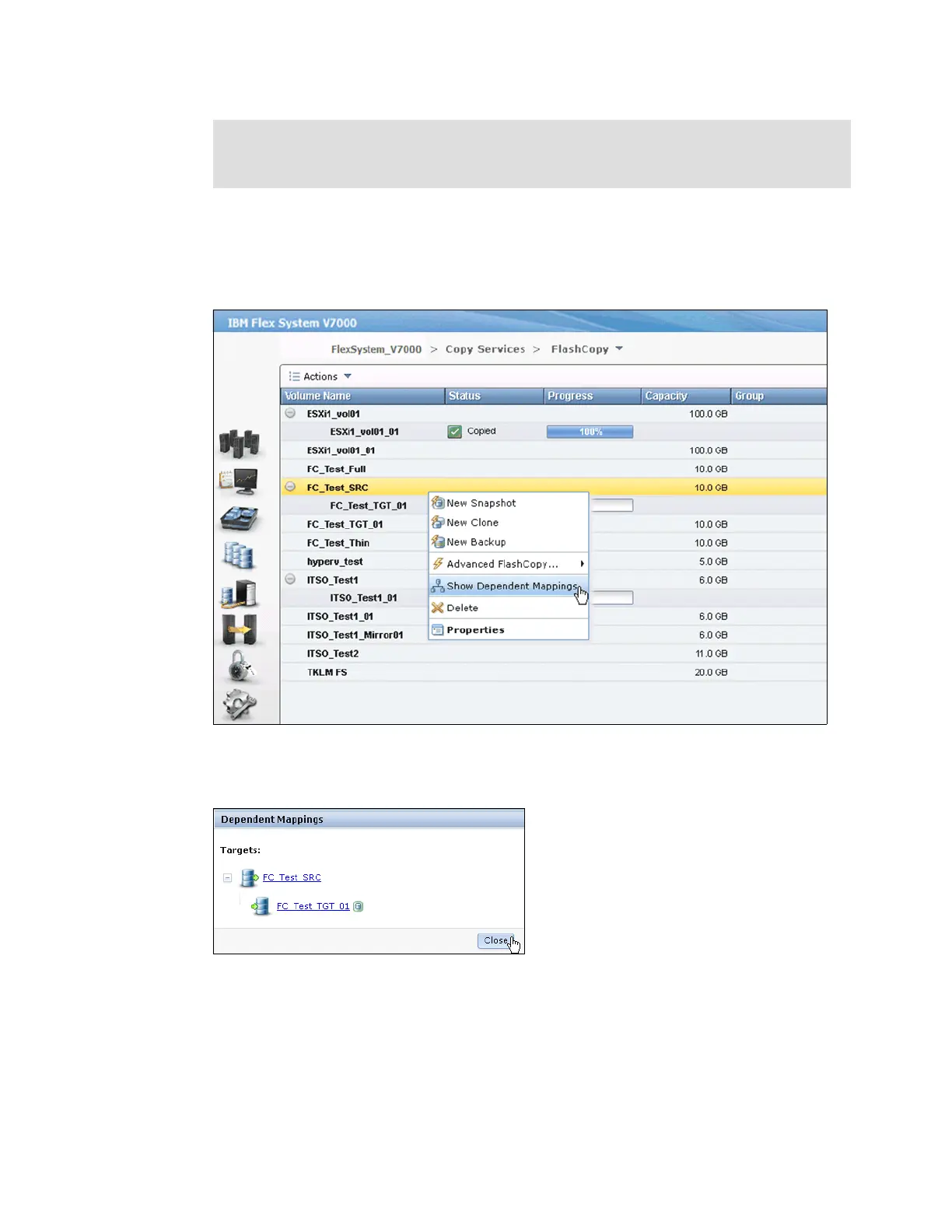Sort by Volume Name column header

(x=362, y=396)
